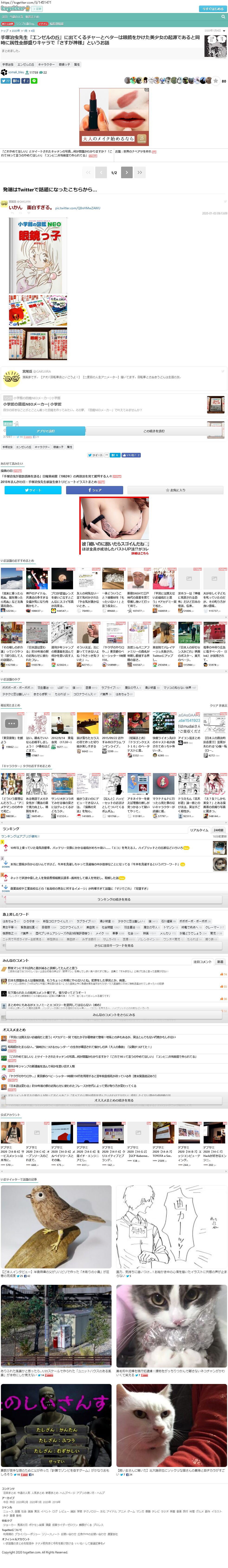Screen dimensions: 228x1568
Task: Switch comments to the 注目コメント tab
Action: tap(202, 962)
